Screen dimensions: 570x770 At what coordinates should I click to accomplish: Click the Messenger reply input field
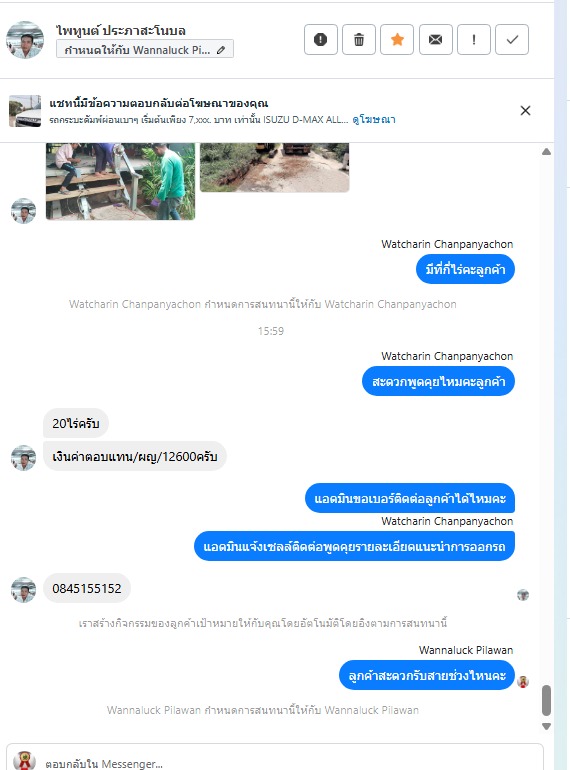[x=275, y=758]
